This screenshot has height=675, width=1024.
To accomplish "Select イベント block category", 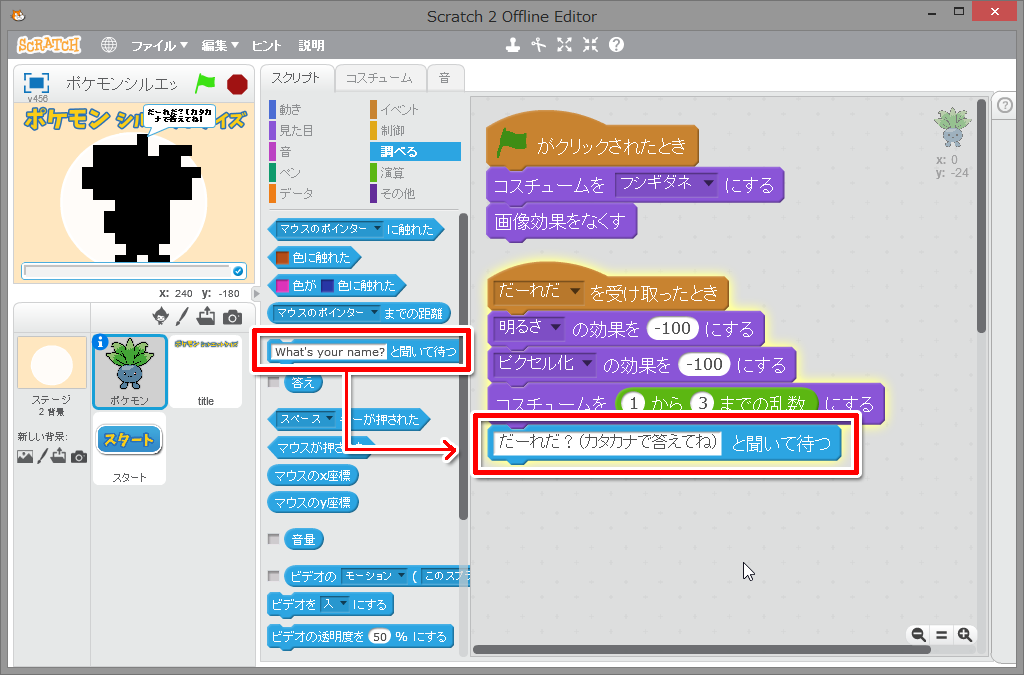I will pyautogui.click(x=399, y=109).
